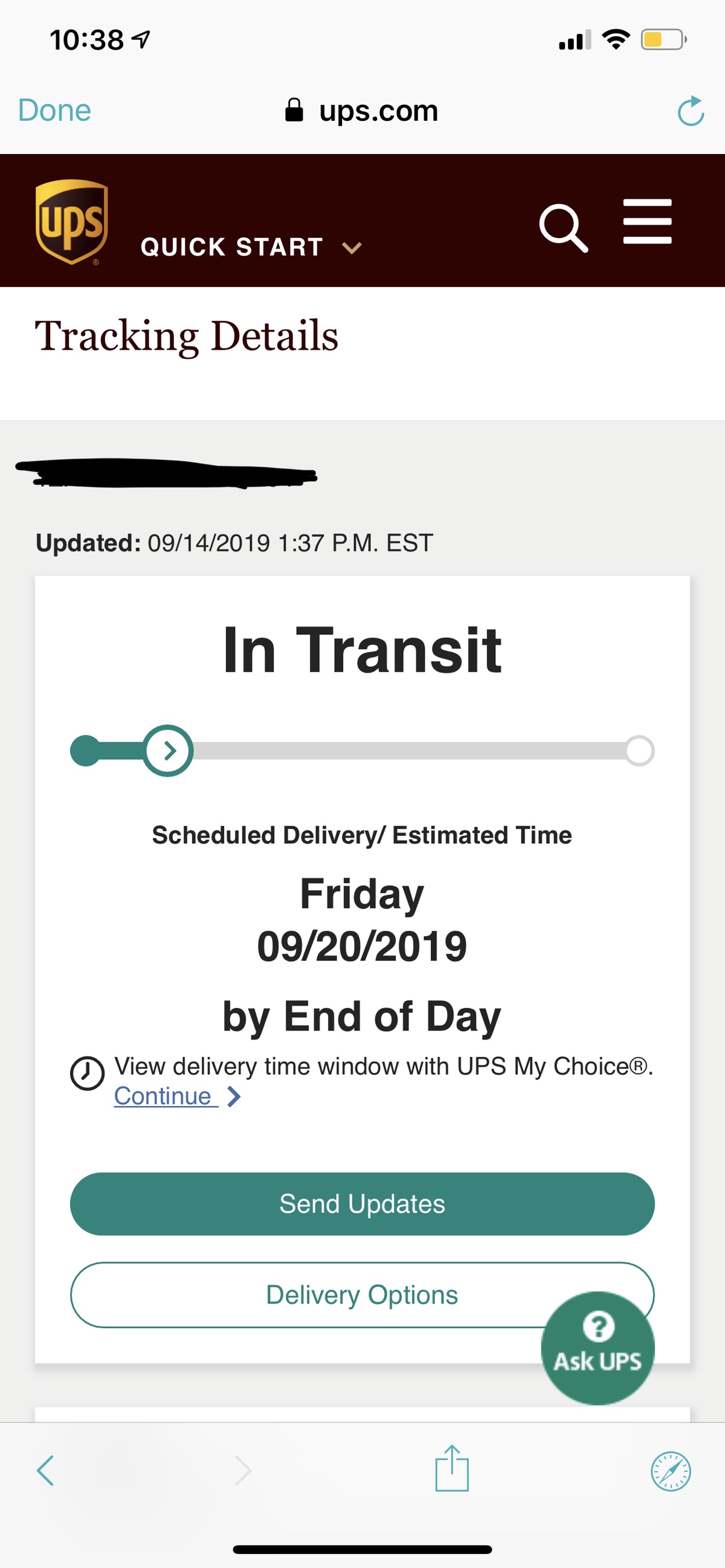
Task: Tap the UPS shield logo
Action: point(72,222)
